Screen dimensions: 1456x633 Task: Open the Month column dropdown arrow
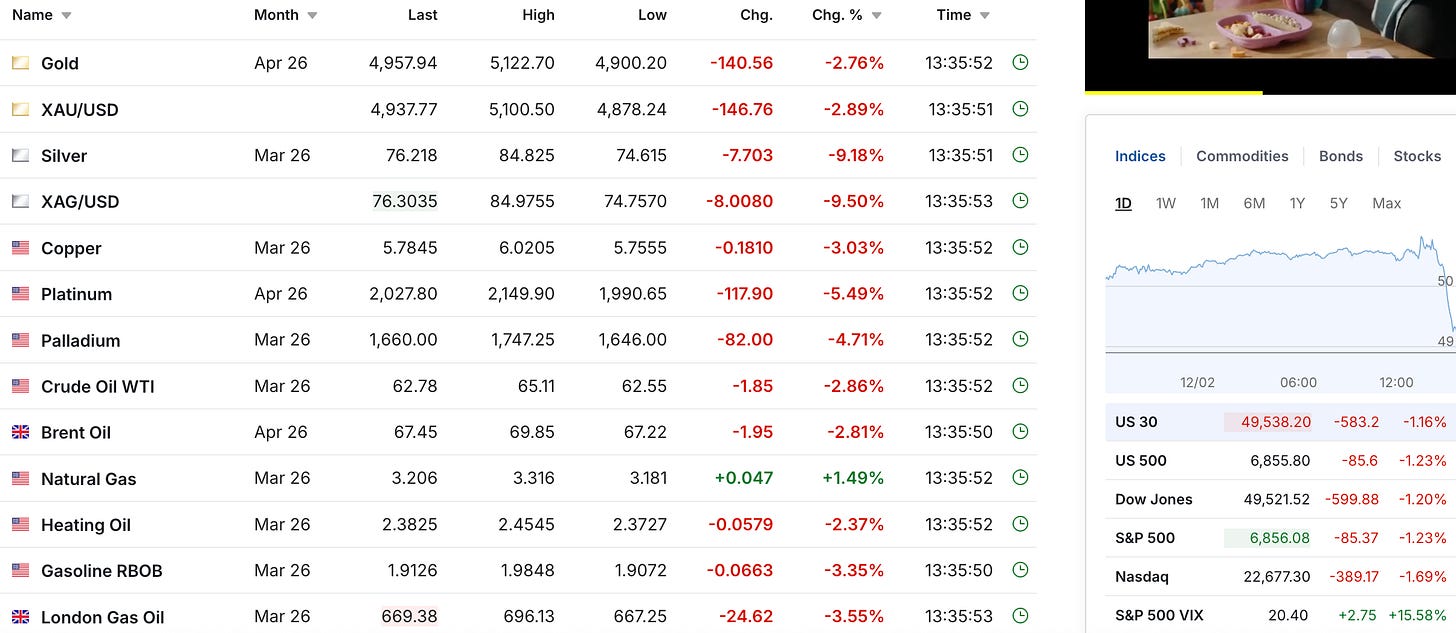(312, 15)
